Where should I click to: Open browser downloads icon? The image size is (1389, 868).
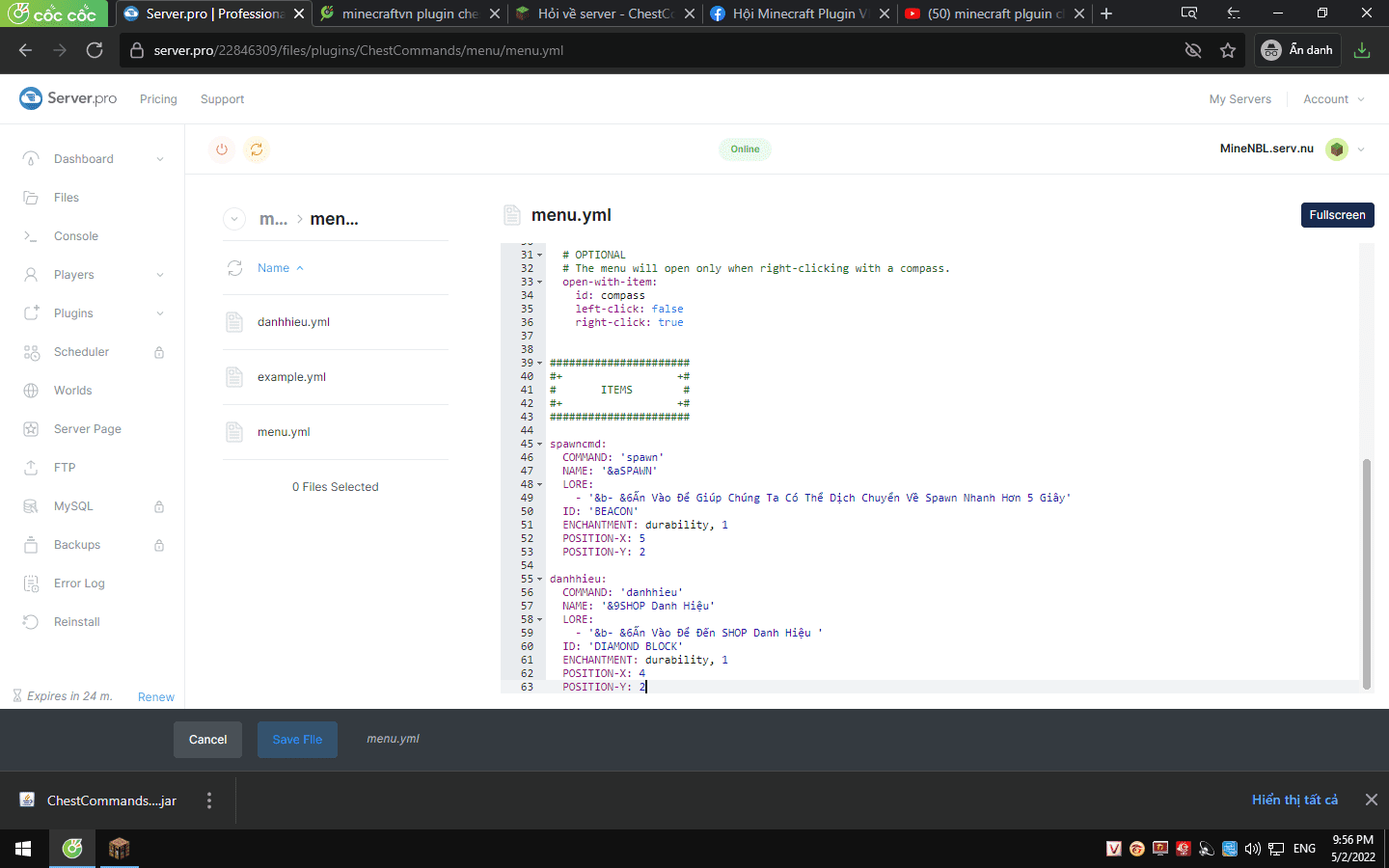[1362, 50]
